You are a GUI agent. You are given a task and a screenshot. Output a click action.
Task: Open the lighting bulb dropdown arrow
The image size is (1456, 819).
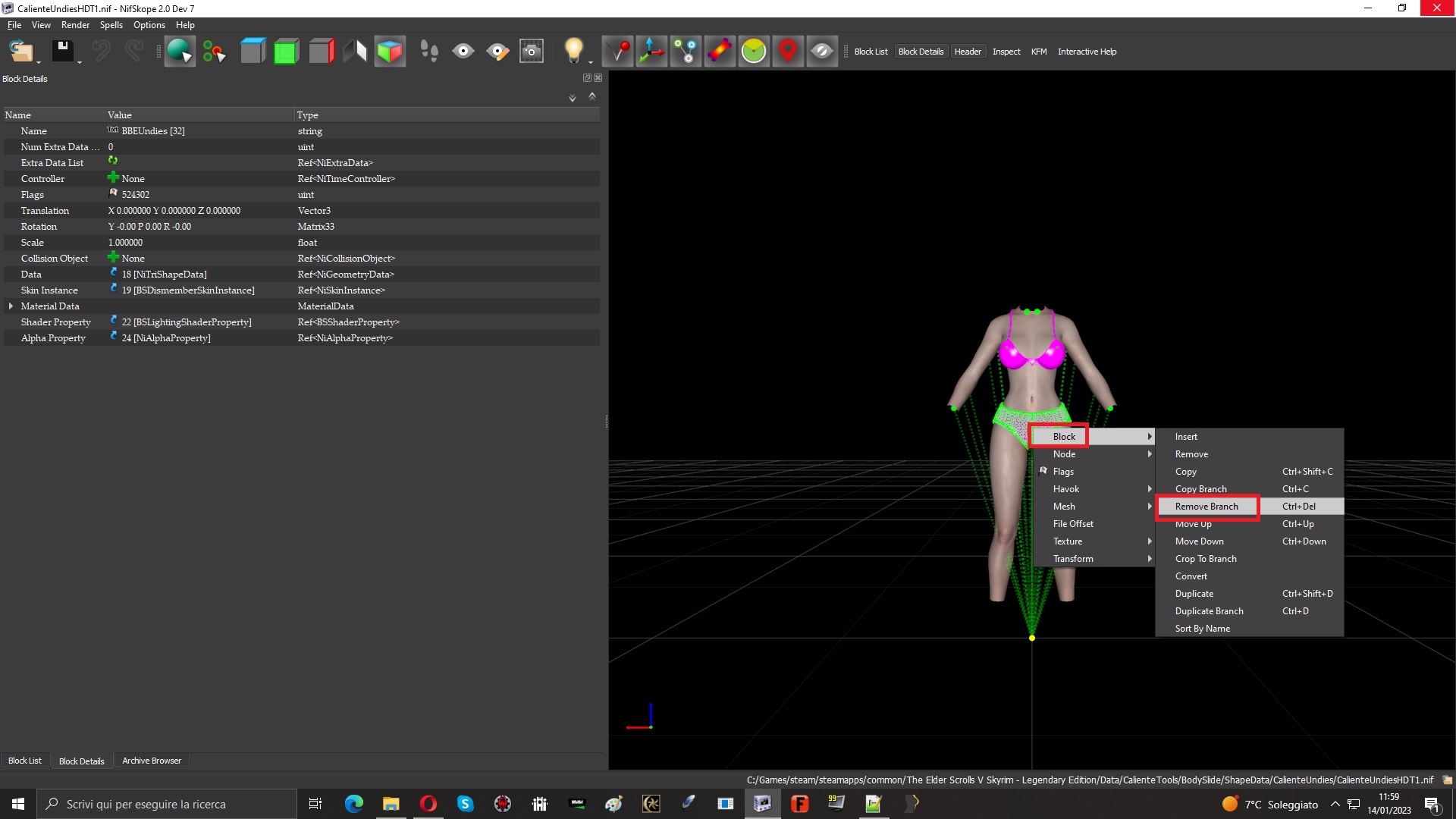point(590,62)
